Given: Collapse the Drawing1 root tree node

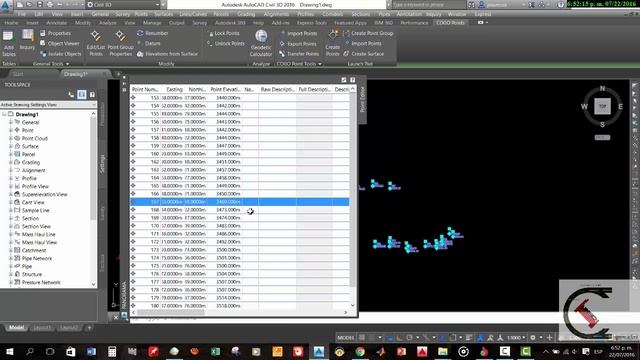Looking at the screenshot, I should 4,114.
